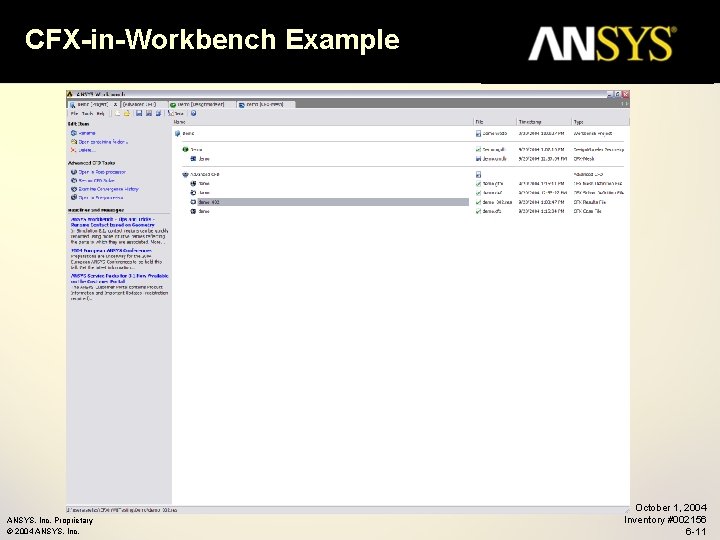Click the Advanced CFD group icon
The image size is (720, 540).
click(x=186, y=174)
